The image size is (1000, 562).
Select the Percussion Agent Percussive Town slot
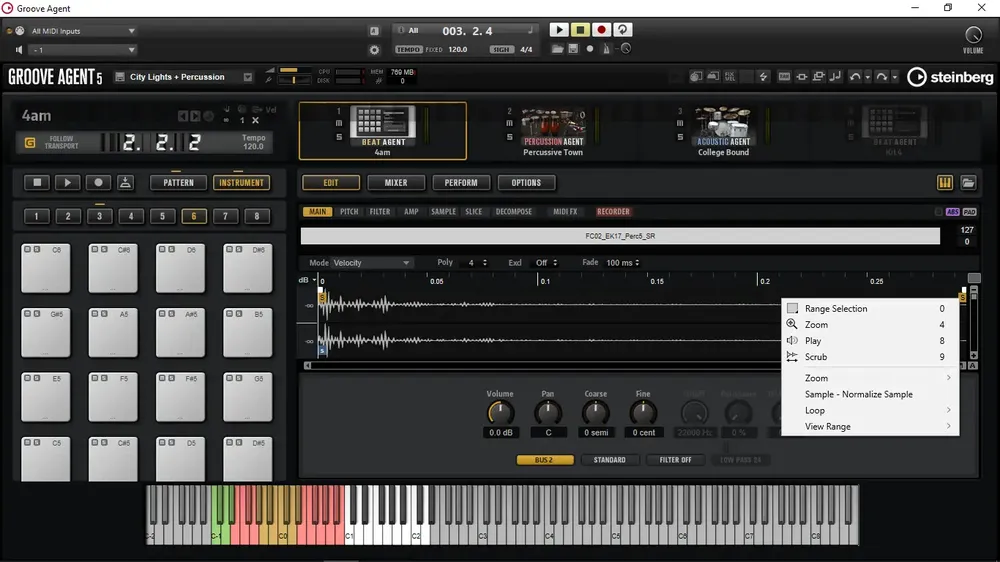pyautogui.click(x=552, y=131)
